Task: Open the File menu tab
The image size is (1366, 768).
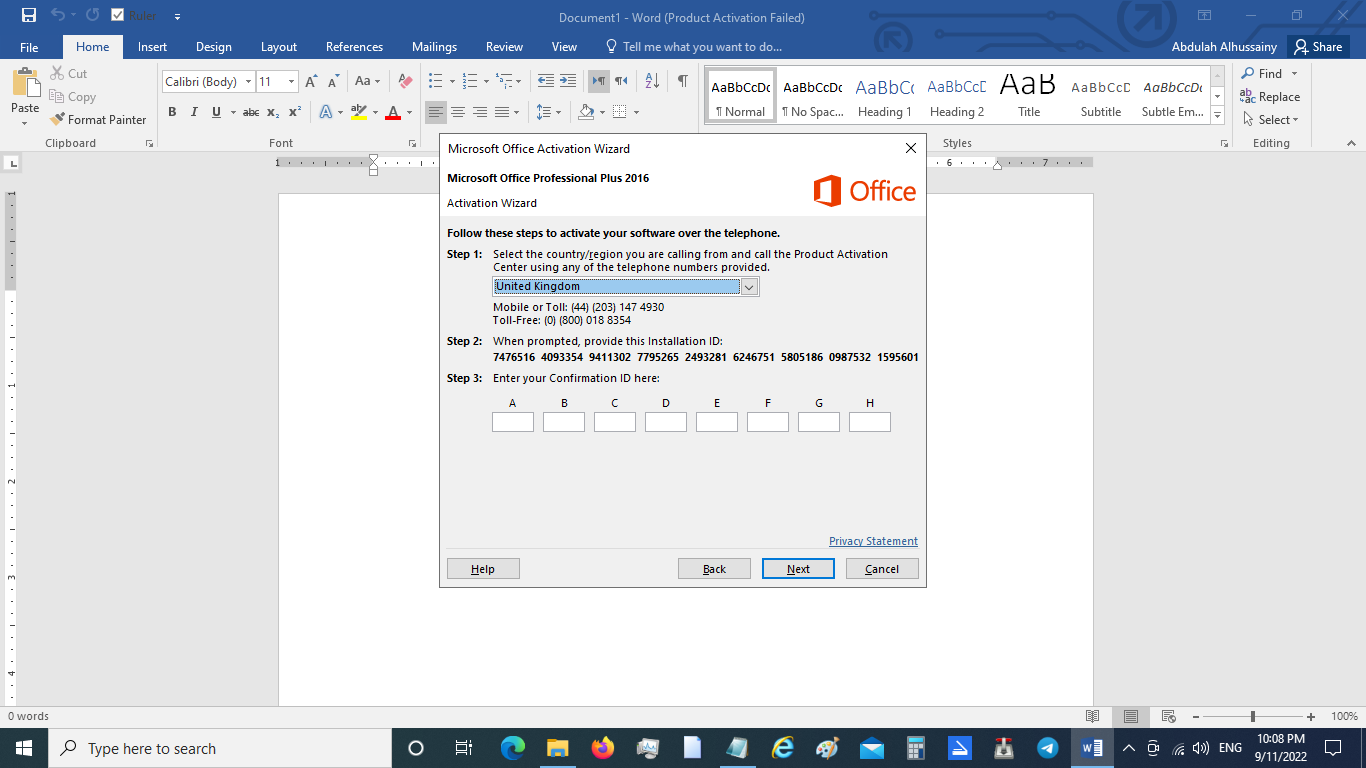Action: click(x=29, y=47)
